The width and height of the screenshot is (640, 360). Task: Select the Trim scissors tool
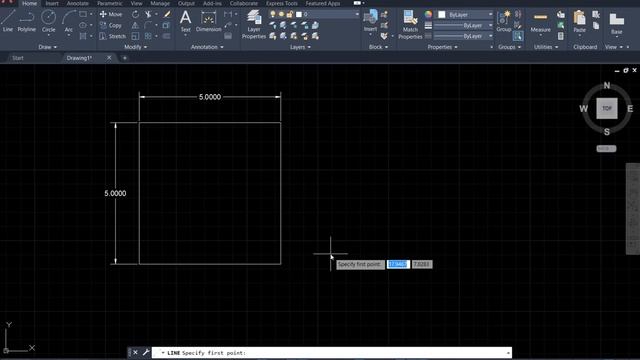pyautogui.click(x=148, y=14)
